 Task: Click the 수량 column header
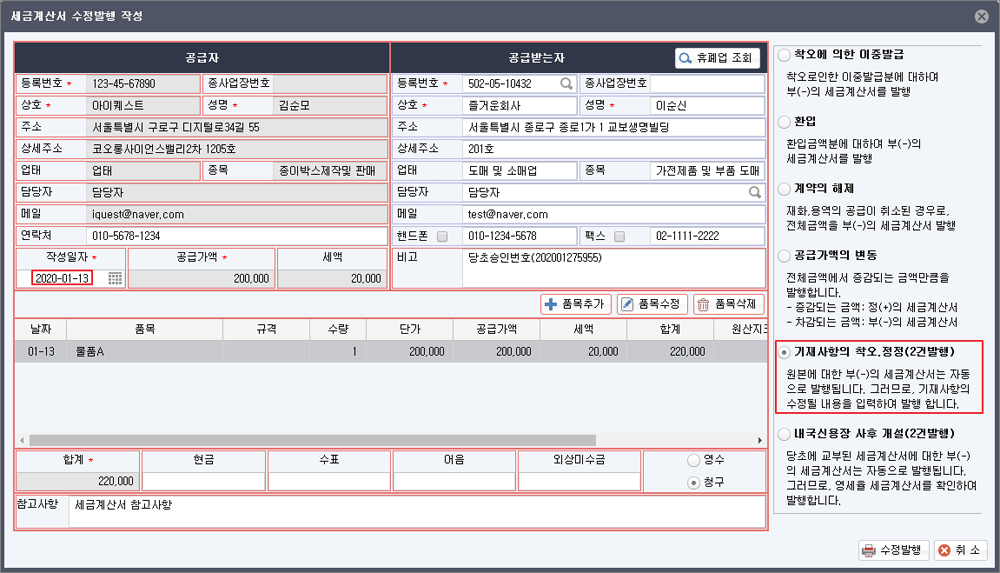(338, 329)
